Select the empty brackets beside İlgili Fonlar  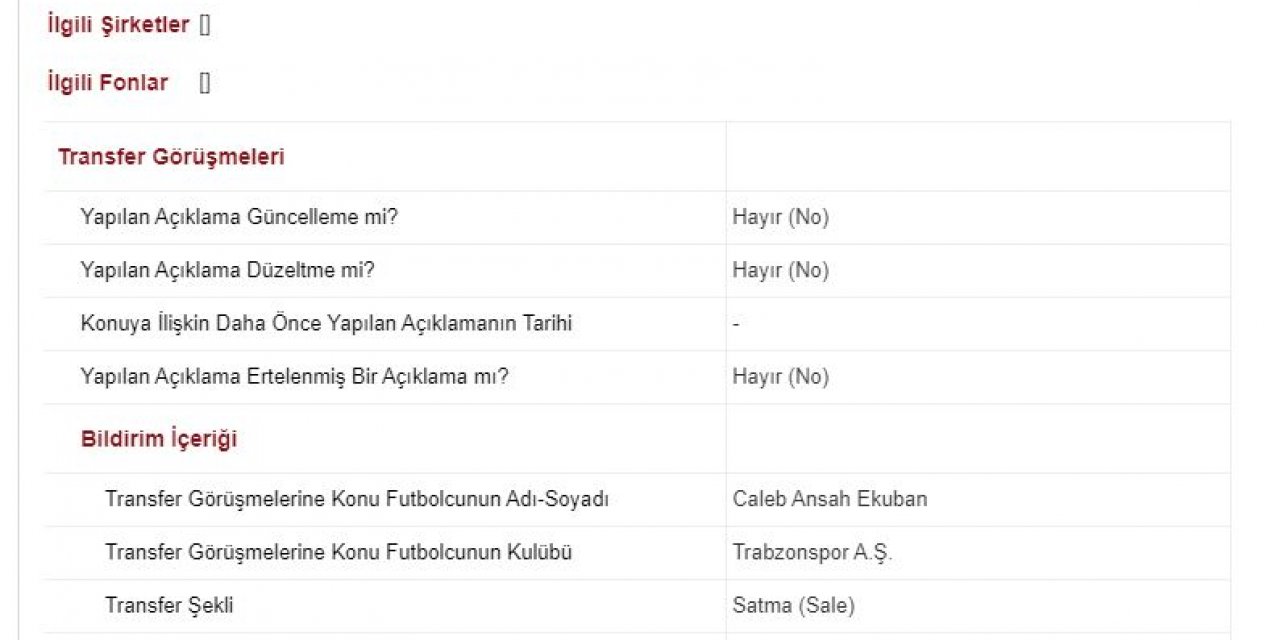coord(204,82)
